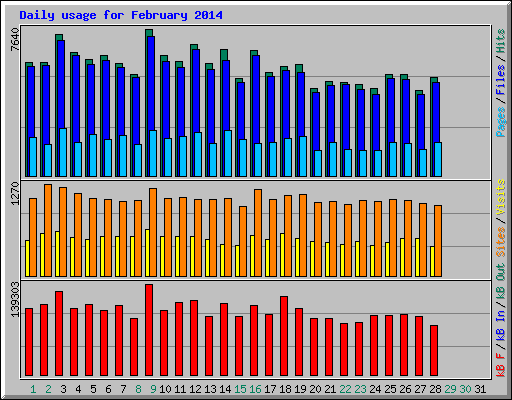Click day 11 on the x-axis
Screen dimensions: 512x400
[180, 389]
